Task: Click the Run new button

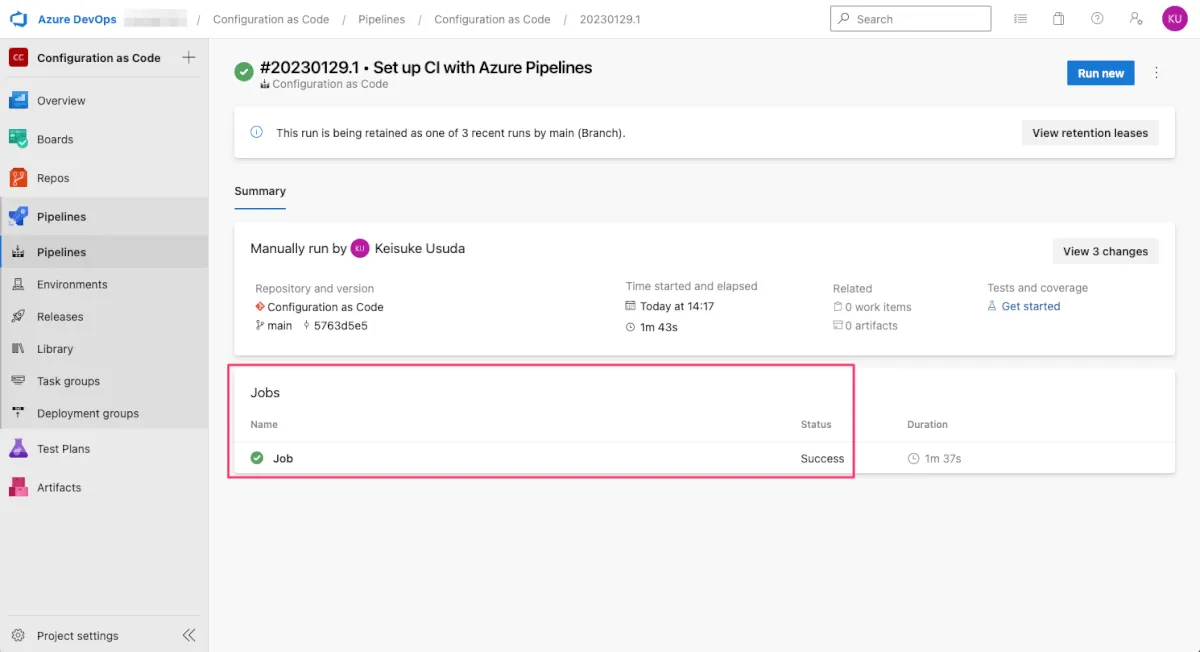Action: click(1100, 73)
